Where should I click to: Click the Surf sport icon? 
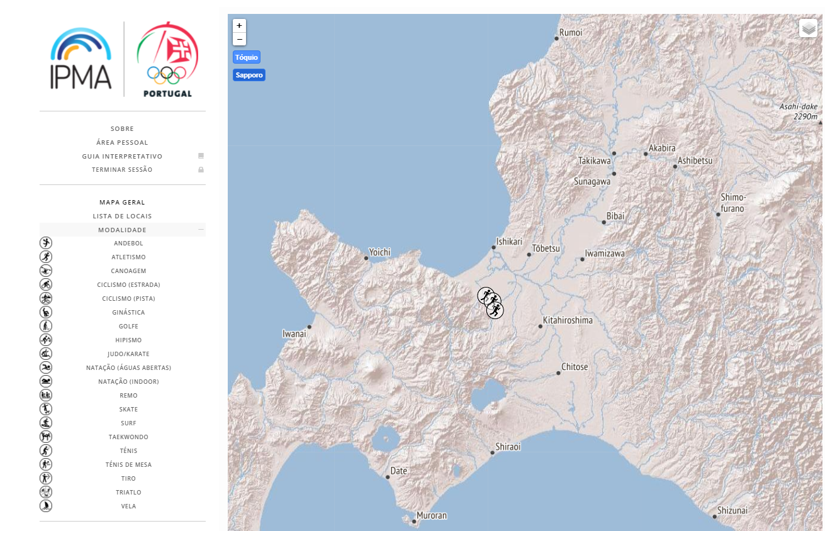(x=46, y=422)
